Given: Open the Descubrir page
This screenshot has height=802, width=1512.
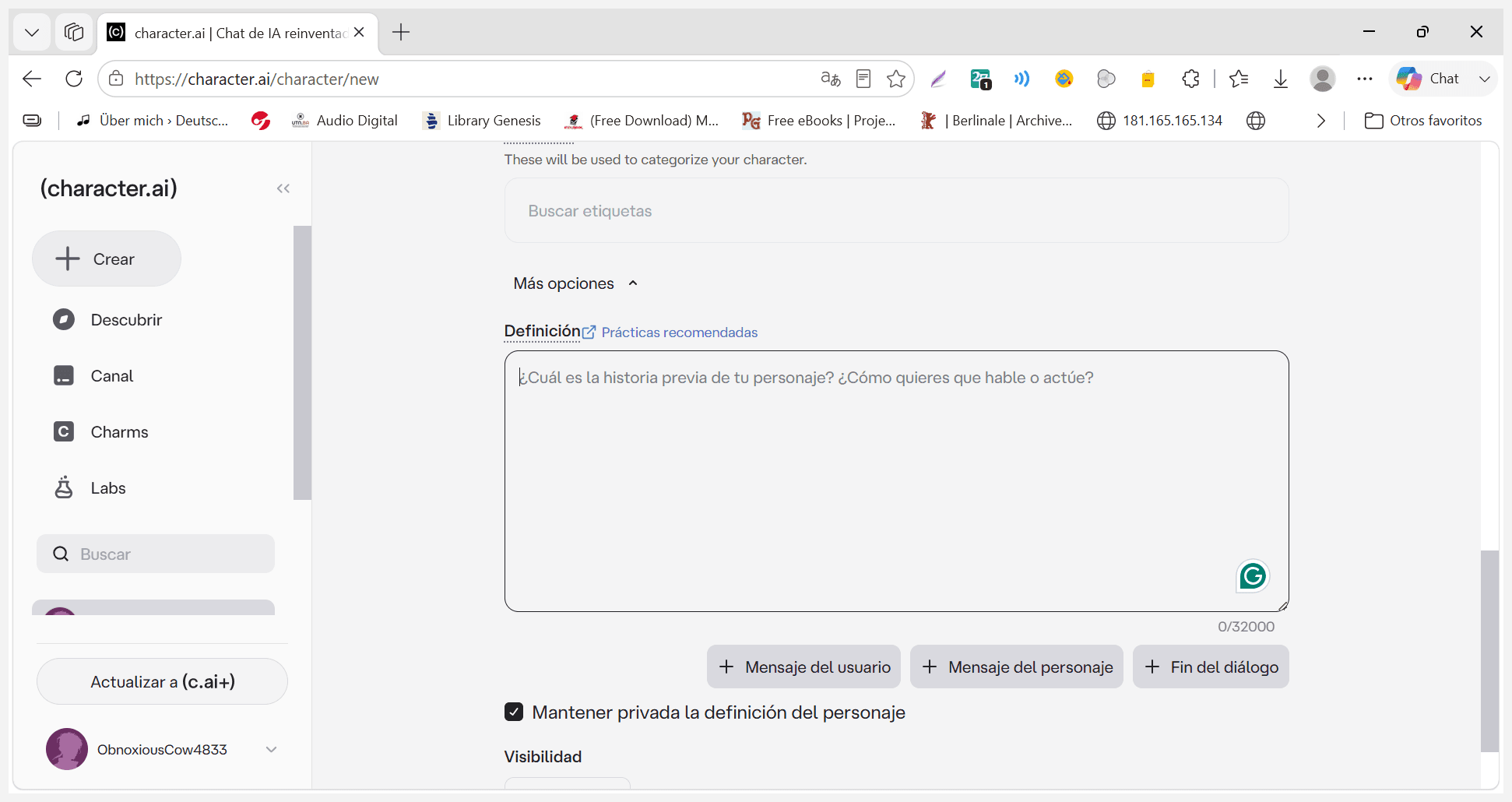Looking at the screenshot, I should click(x=107, y=320).
